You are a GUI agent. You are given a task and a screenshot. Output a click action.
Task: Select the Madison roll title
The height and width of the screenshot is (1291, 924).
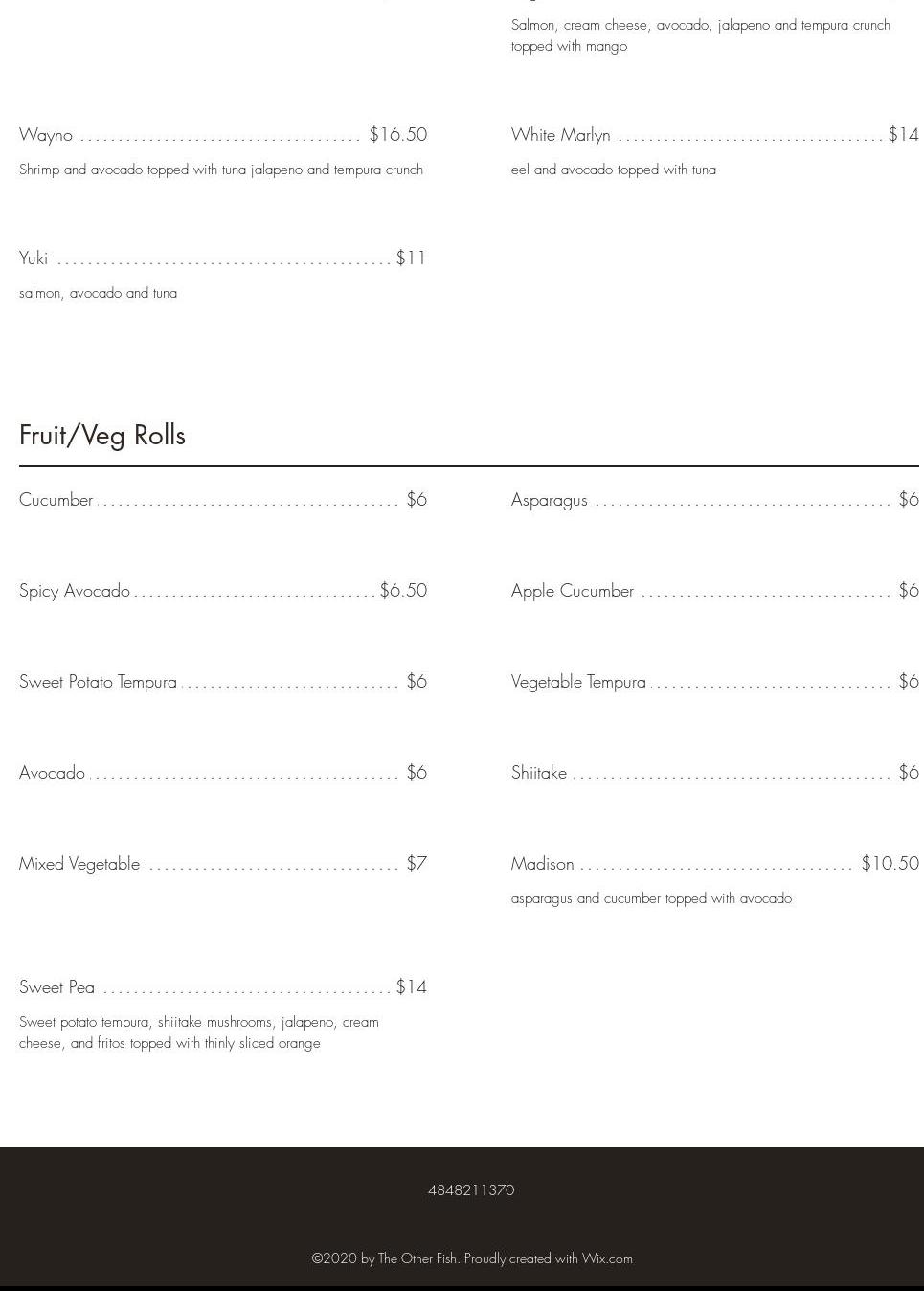pos(542,864)
